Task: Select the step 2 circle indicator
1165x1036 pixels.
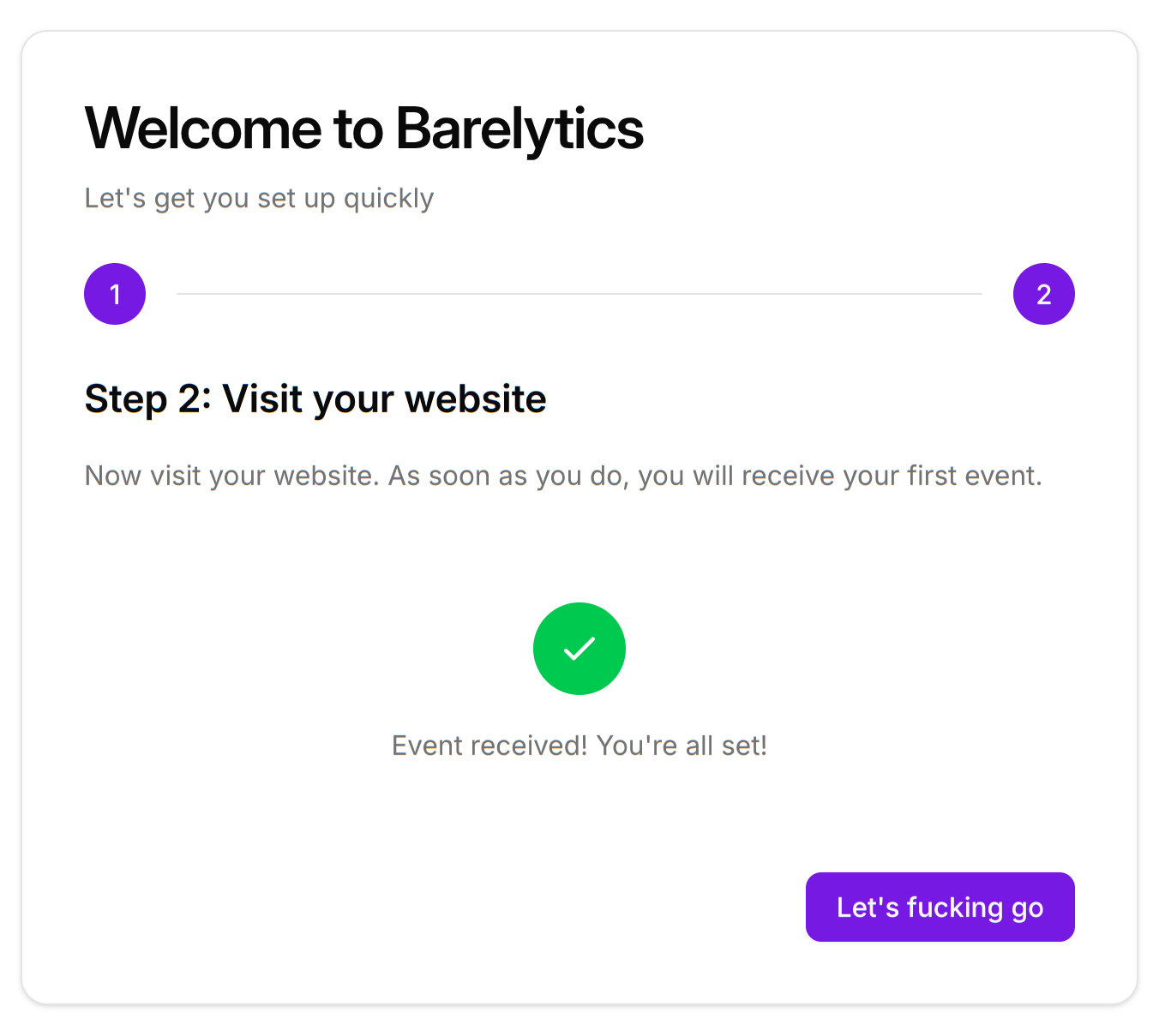Action: tap(1043, 294)
